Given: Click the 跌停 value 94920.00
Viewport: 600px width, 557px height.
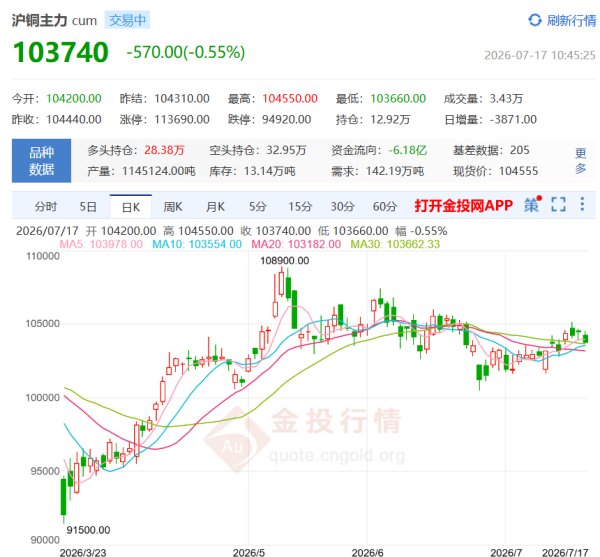Looking at the screenshot, I should pyautogui.click(x=287, y=120).
